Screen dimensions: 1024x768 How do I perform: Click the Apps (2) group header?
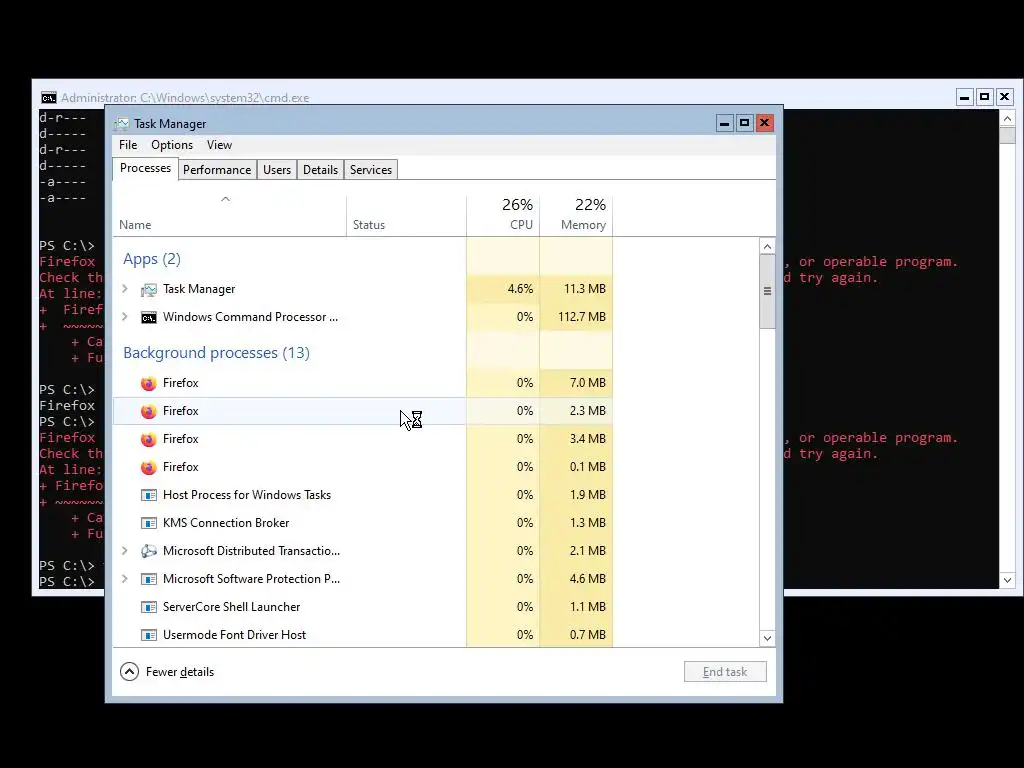tap(152, 259)
